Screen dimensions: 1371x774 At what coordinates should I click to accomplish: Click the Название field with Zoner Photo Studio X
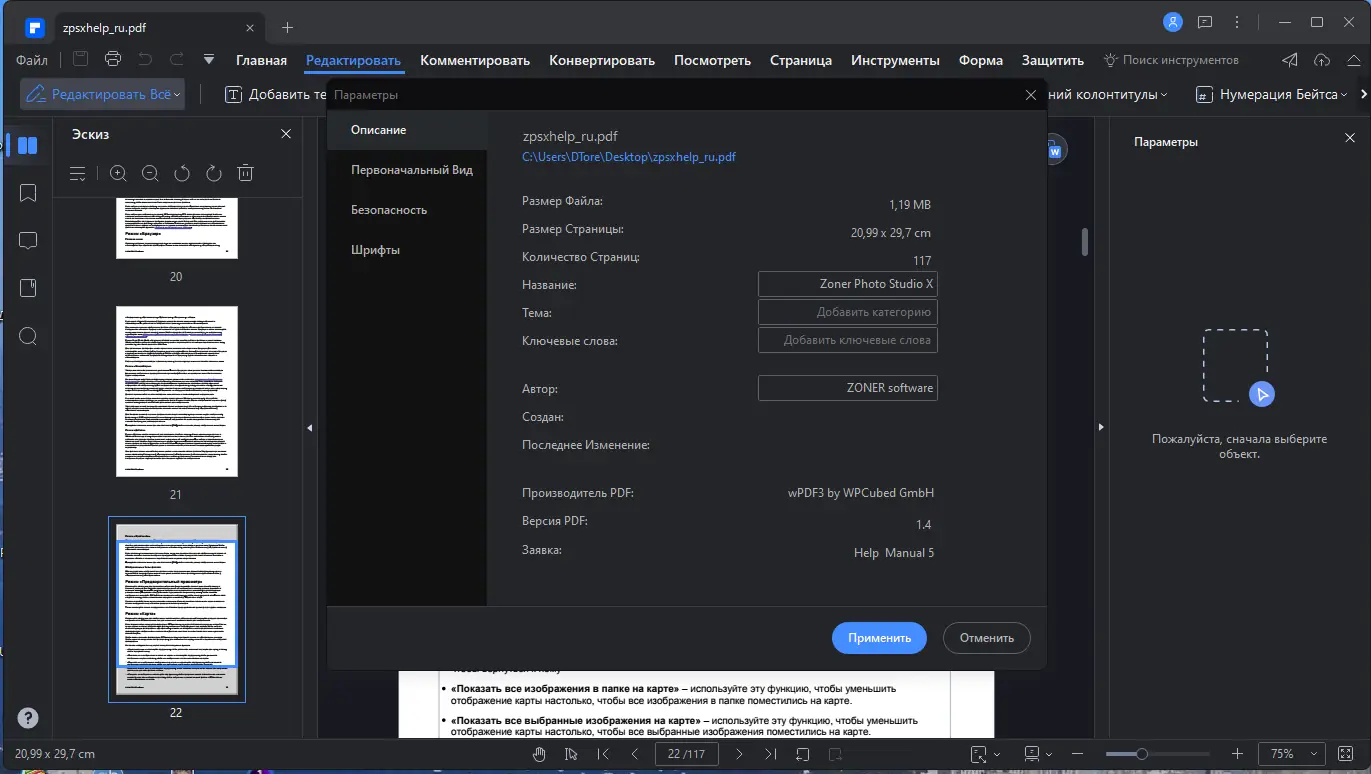(x=848, y=284)
